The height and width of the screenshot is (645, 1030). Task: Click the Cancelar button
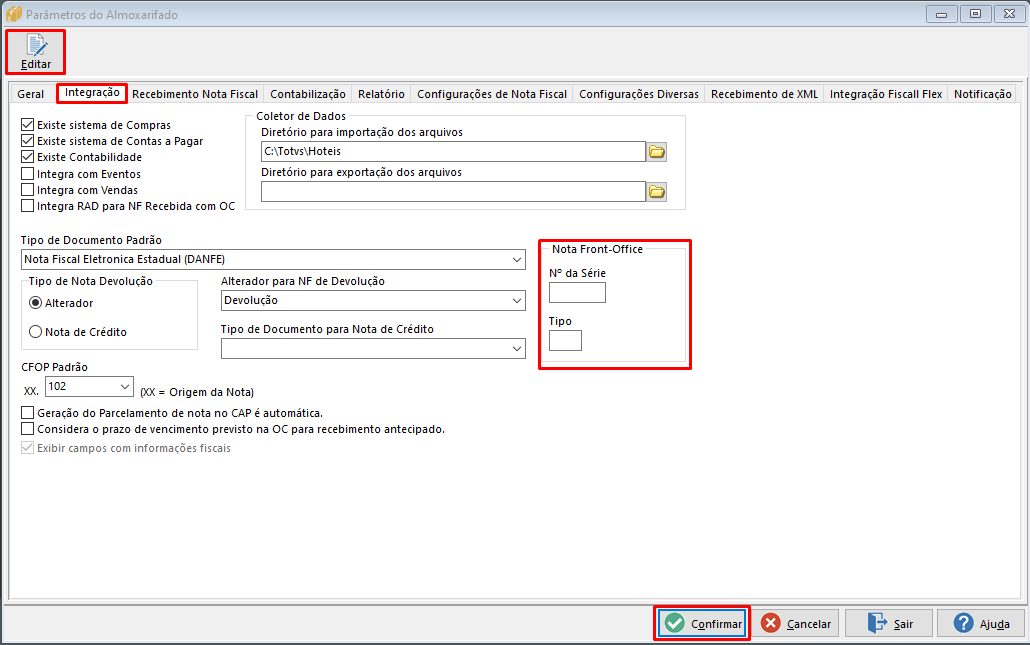(x=797, y=623)
